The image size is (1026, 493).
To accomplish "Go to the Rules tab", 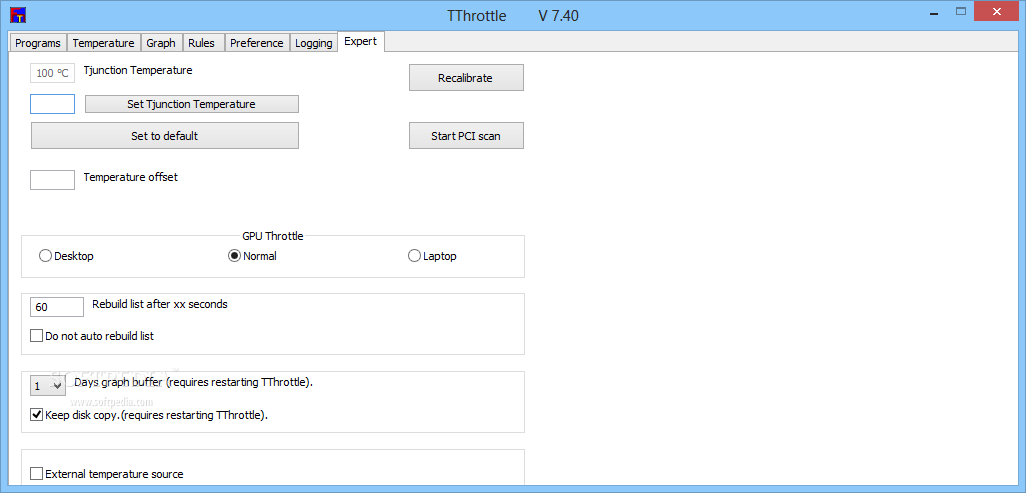I will pos(202,43).
